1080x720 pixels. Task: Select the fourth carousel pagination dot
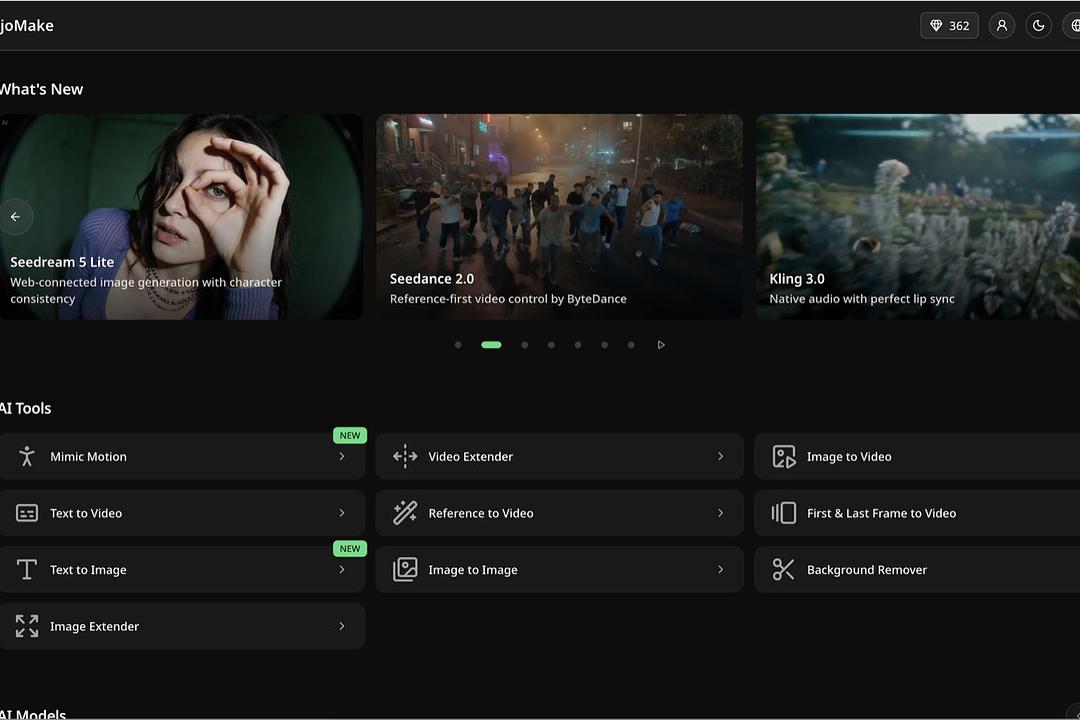pyautogui.click(x=551, y=344)
